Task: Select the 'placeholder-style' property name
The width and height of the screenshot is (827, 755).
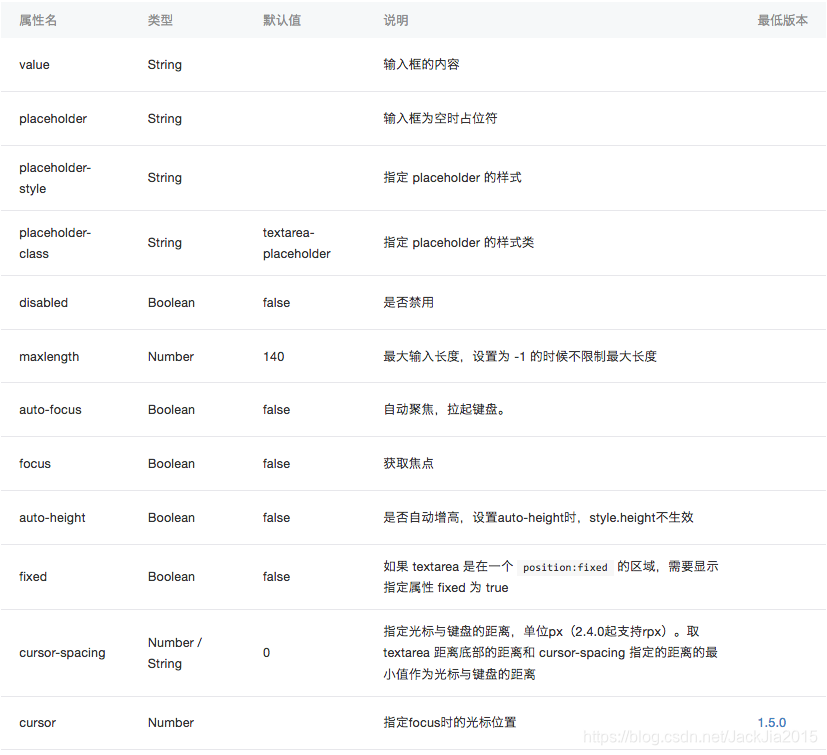Action: click(55, 178)
